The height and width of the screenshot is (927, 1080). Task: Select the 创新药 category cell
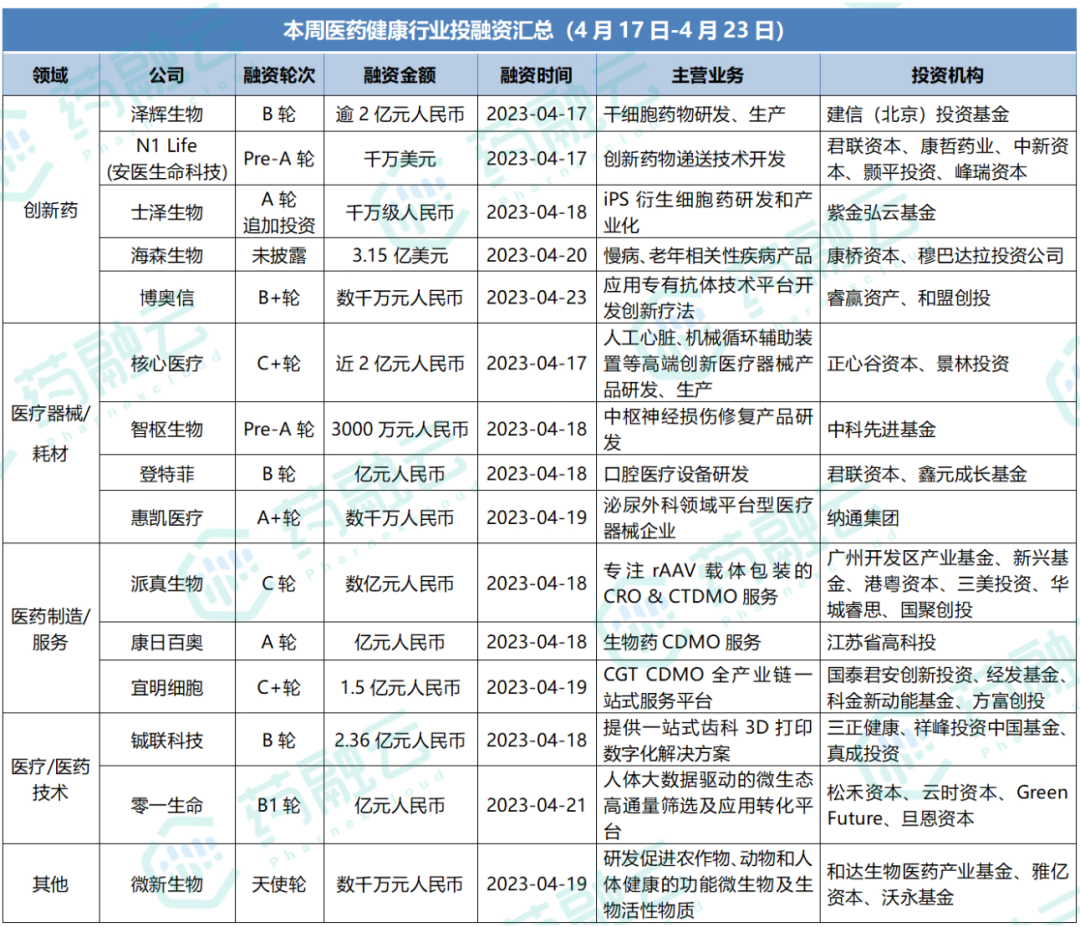[51, 209]
